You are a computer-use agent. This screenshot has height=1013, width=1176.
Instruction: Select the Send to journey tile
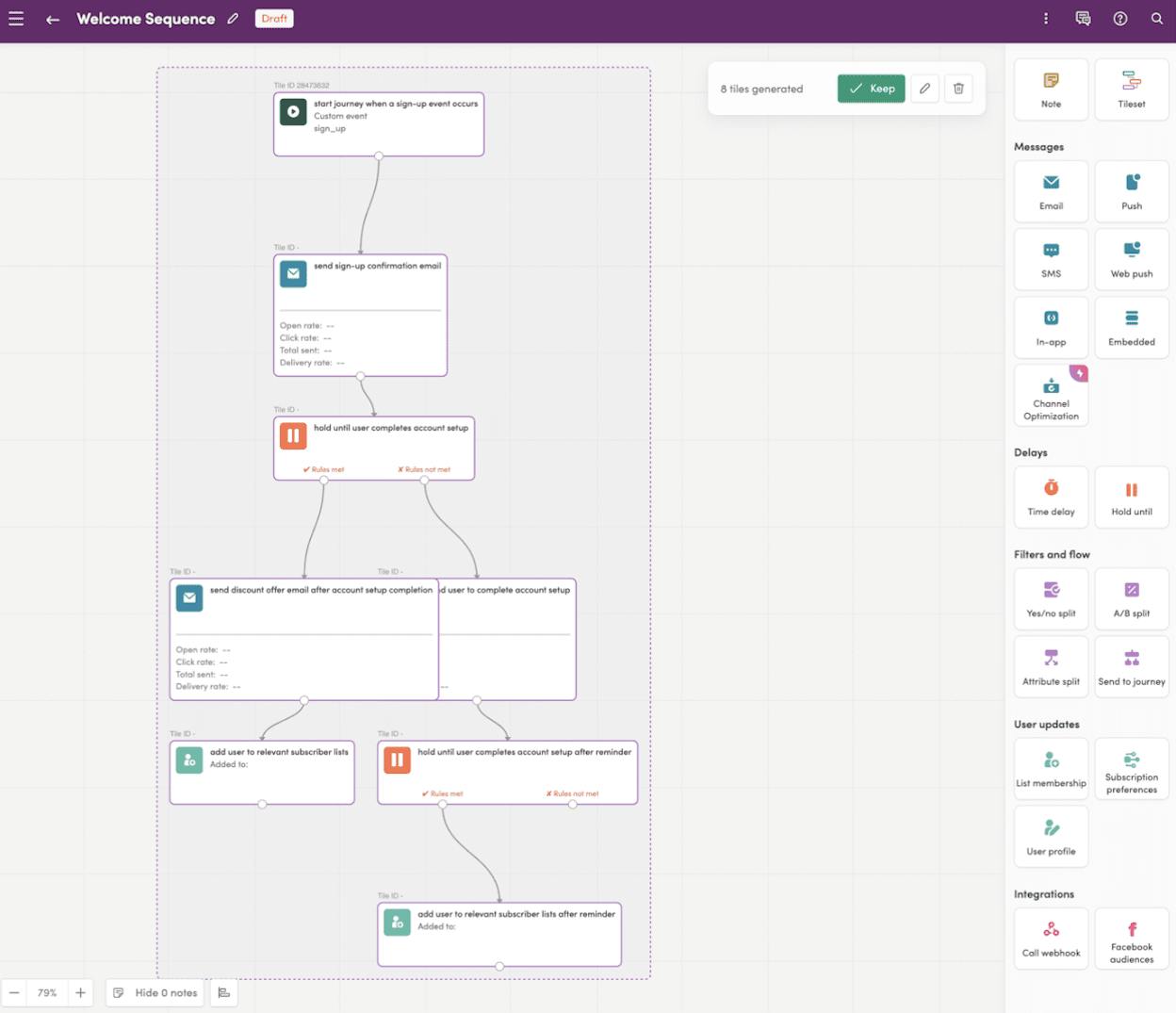1132,667
